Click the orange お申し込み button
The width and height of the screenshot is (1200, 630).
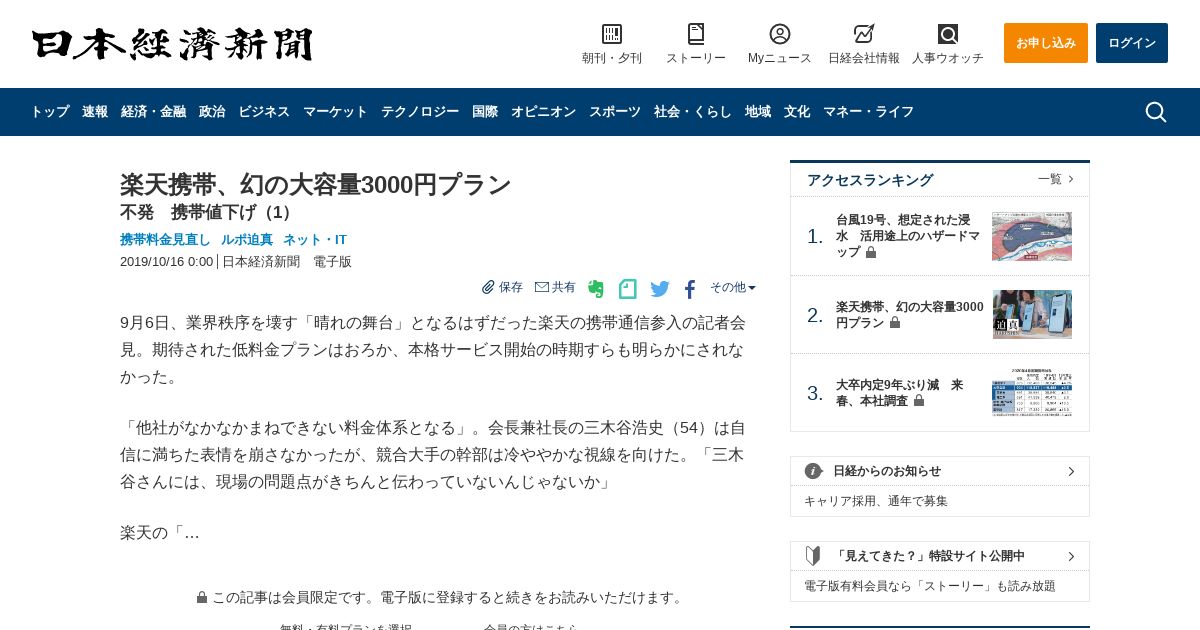coord(1046,43)
